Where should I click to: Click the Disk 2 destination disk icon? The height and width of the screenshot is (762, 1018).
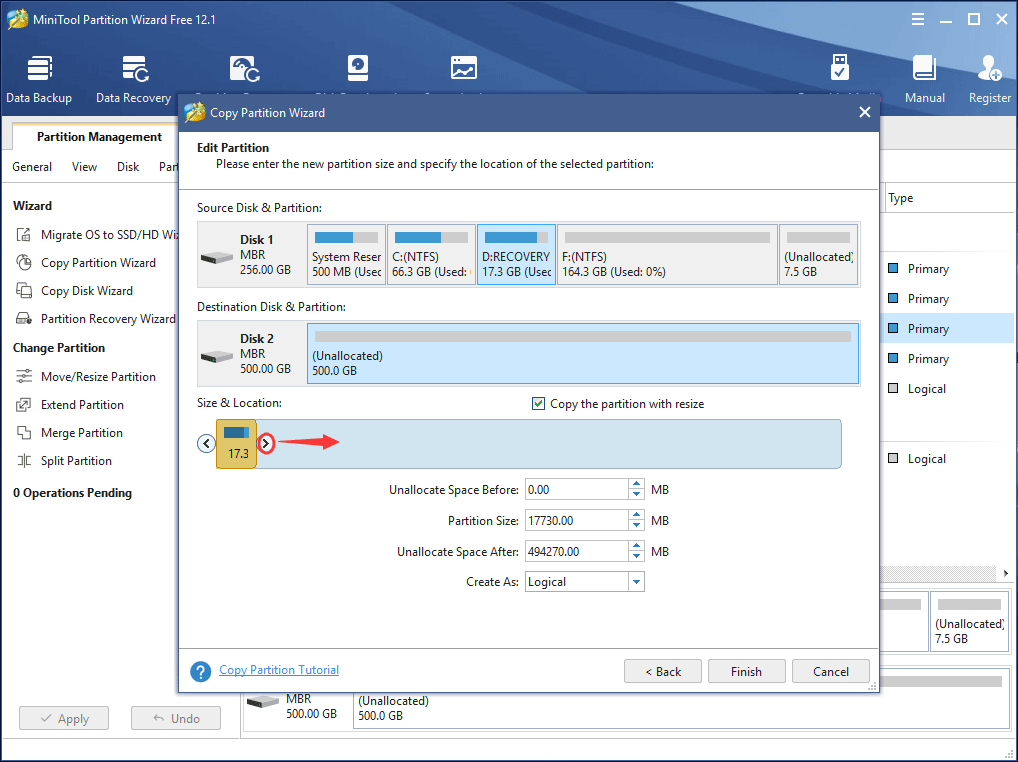[x=217, y=356]
